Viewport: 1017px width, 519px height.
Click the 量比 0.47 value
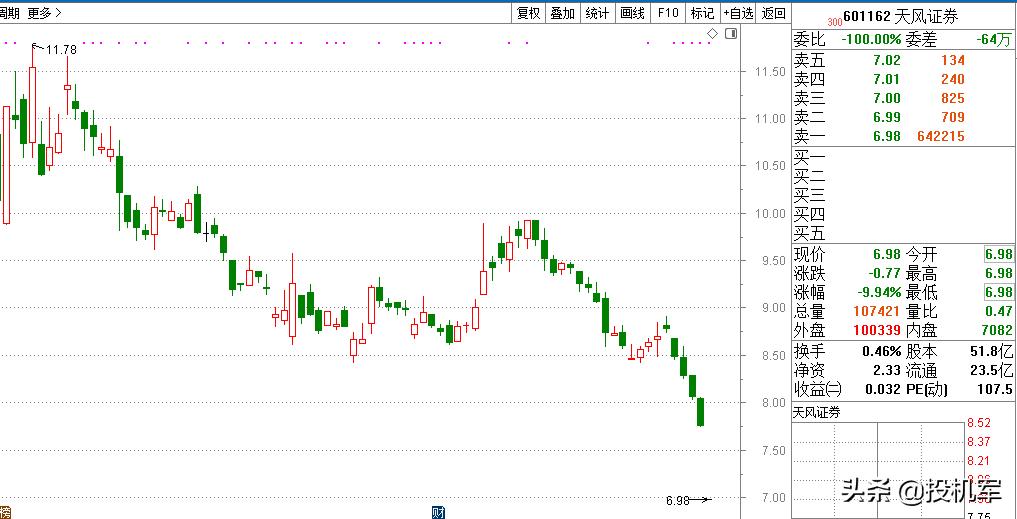999,311
